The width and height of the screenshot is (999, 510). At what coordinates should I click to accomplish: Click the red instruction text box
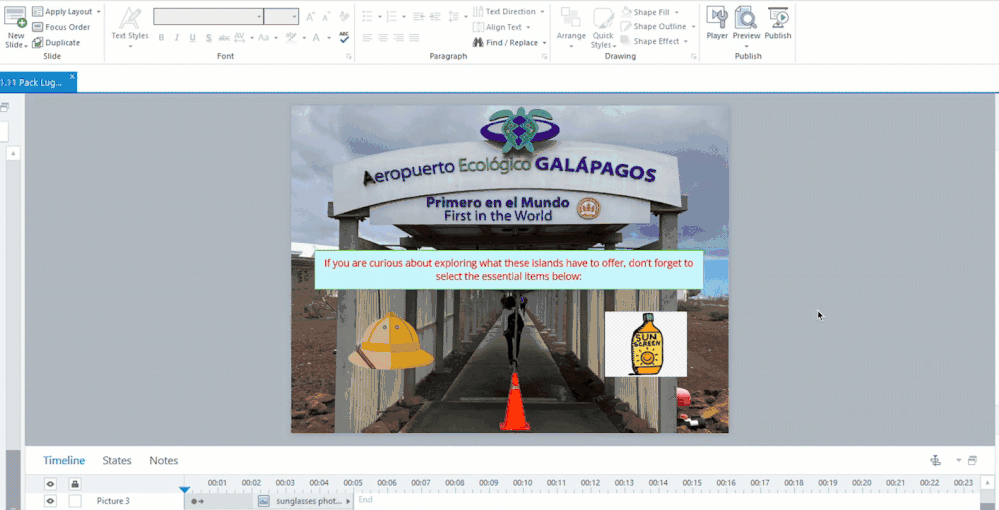pos(508,270)
